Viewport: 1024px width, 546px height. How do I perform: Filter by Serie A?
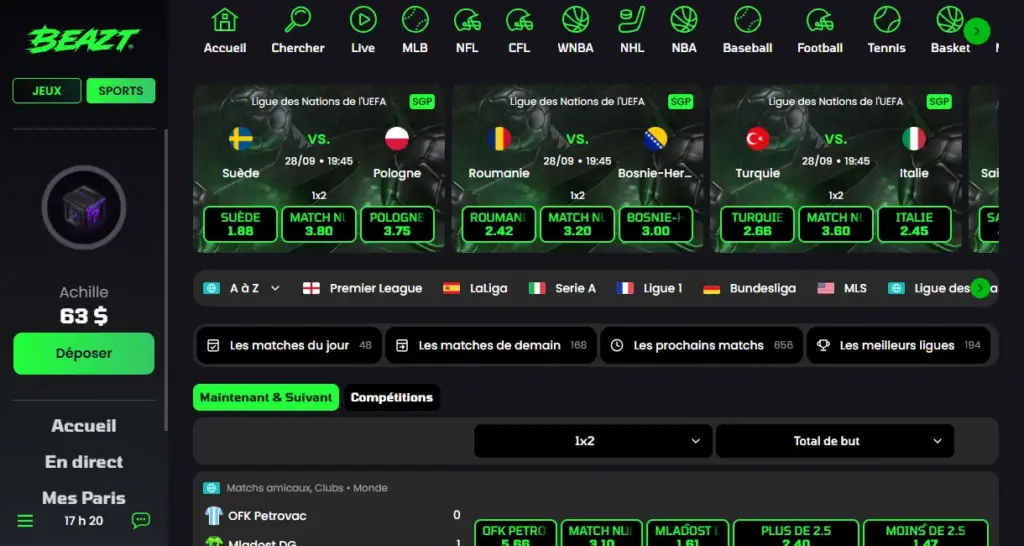(x=562, y=288)
